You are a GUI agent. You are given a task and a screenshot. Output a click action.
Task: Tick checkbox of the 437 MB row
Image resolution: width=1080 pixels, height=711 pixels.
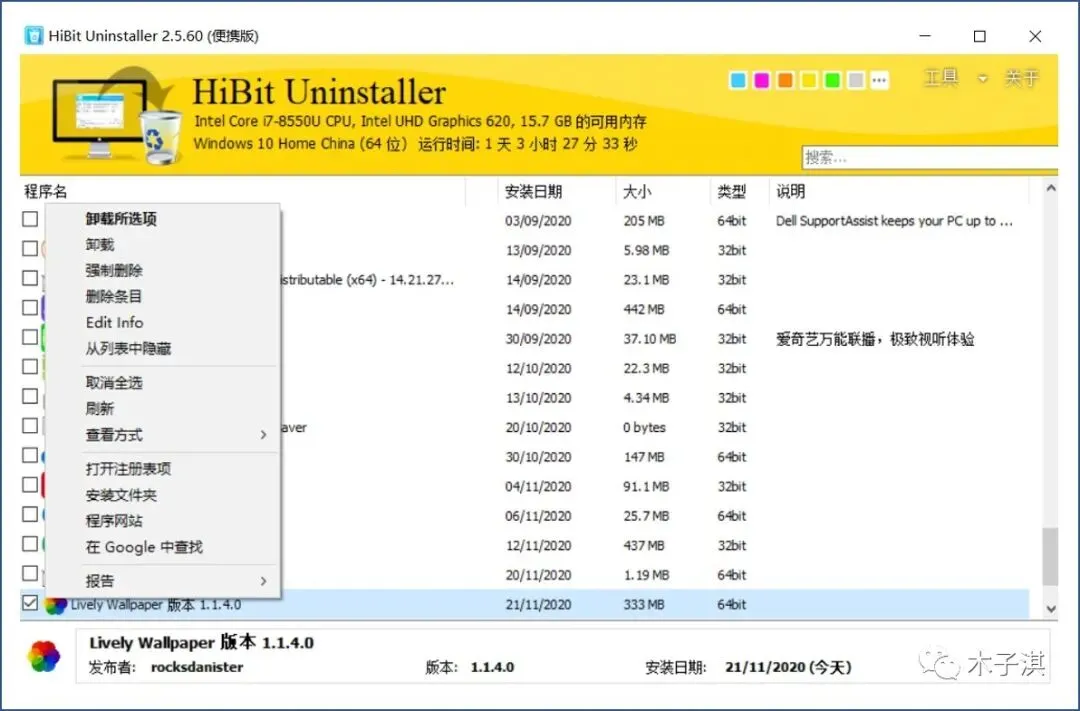point(30,544)
